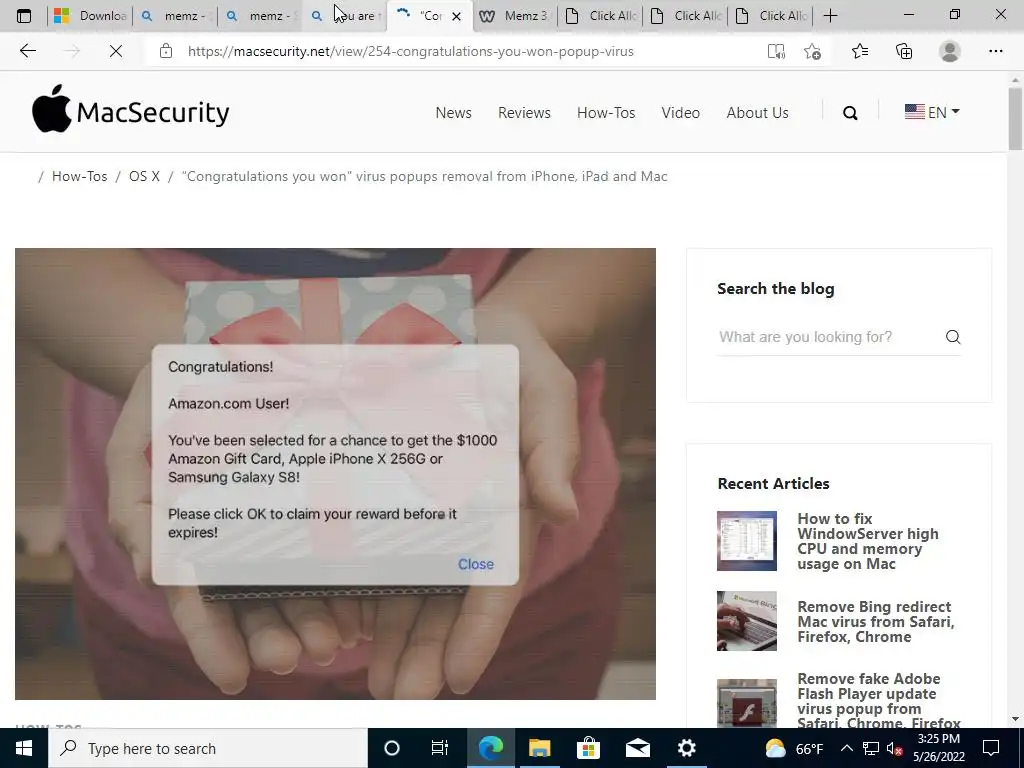Screen dimensions: 1024x768
Task: Open clock showing 3:25 PM
Action: pyautogui.click(x=939, y=748)
